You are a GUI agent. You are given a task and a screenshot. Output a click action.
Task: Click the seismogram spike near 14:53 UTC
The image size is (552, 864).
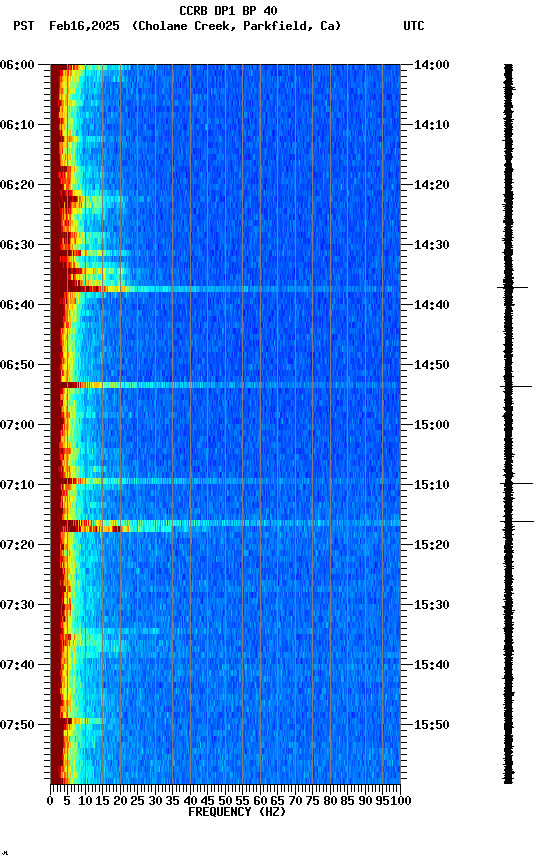tap(516, 386)
